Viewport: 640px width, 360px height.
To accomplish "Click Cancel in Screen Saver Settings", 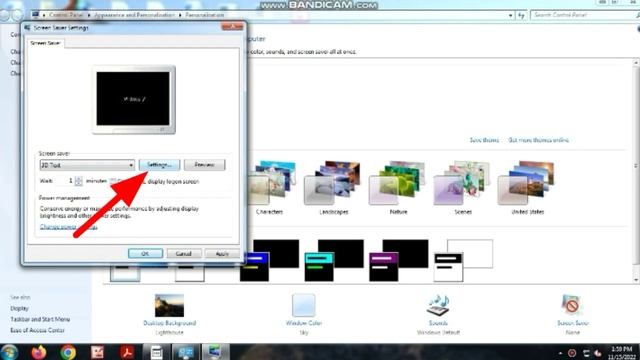I will click(184, 253).
